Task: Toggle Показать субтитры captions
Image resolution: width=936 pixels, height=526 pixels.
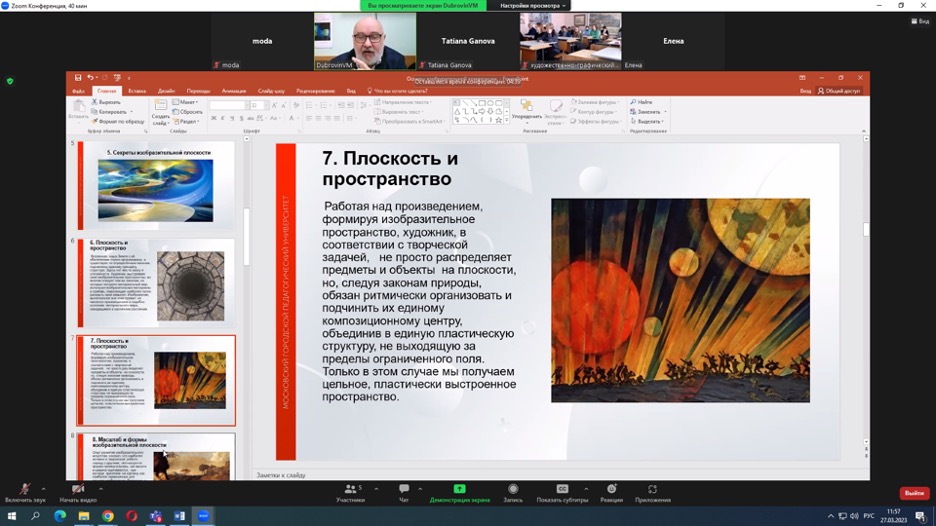Action: 562,490
